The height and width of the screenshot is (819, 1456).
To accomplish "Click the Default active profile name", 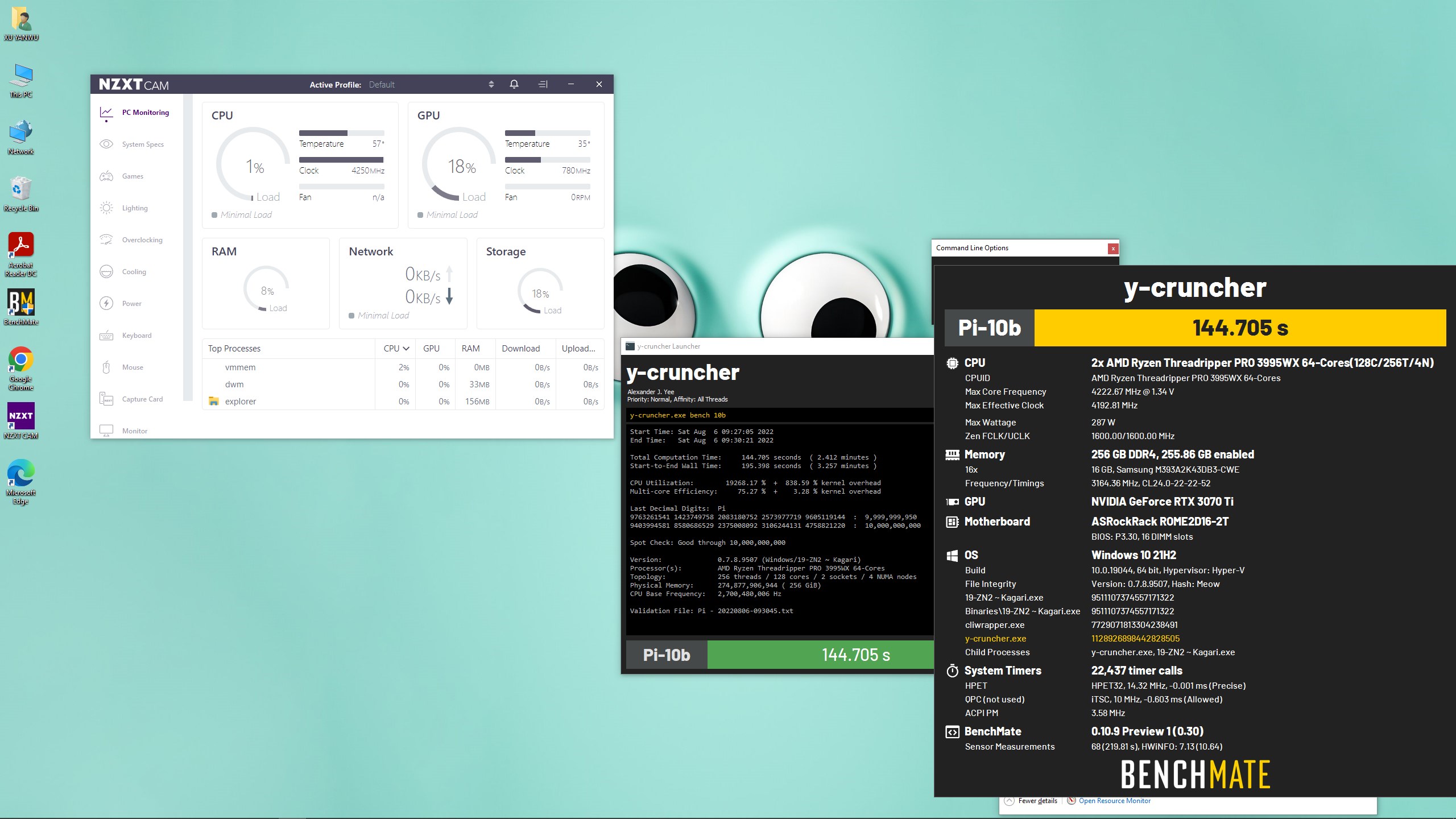I will 382,85.
